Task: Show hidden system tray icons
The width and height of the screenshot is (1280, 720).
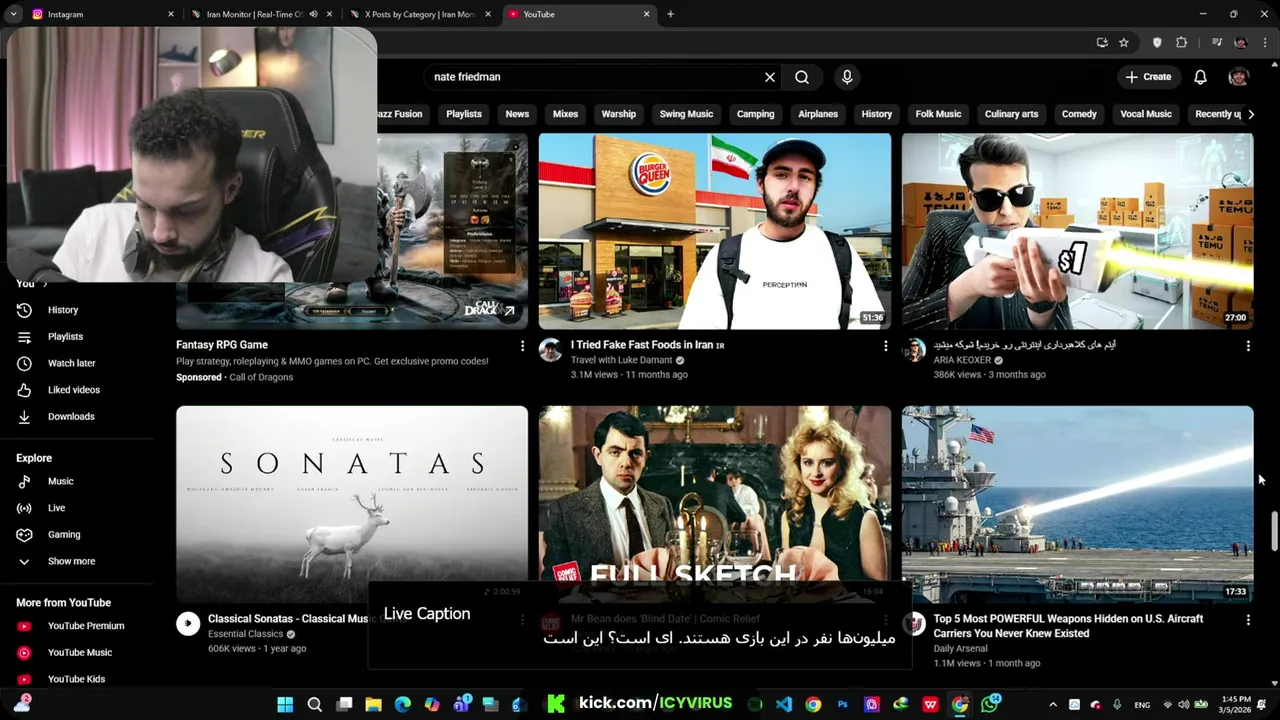Action: [1053, 704]
